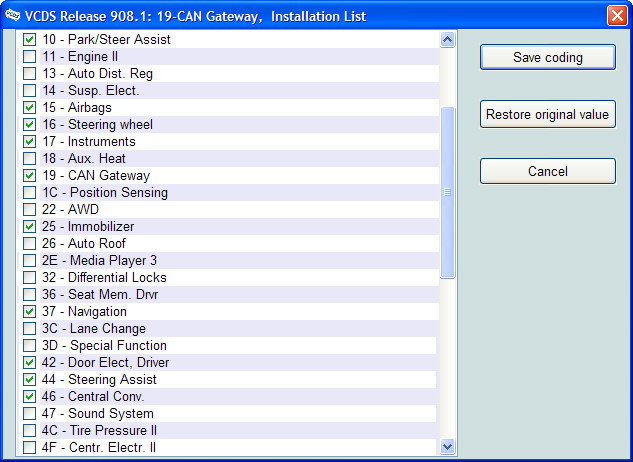Viewport: 633px width, 462px height.
Task: Tick the 13 - Auto Dist. Reg checkbox
Action: click(x=29, y=74)
